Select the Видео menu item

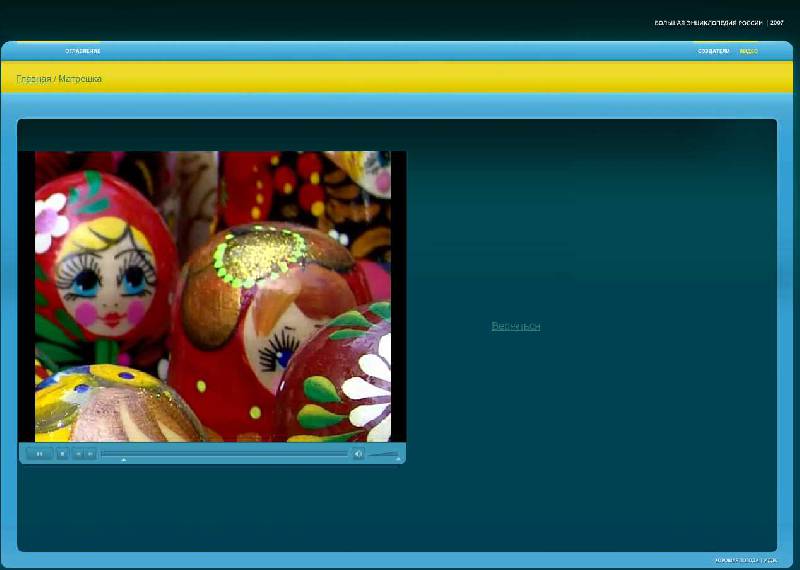(748, 51)
